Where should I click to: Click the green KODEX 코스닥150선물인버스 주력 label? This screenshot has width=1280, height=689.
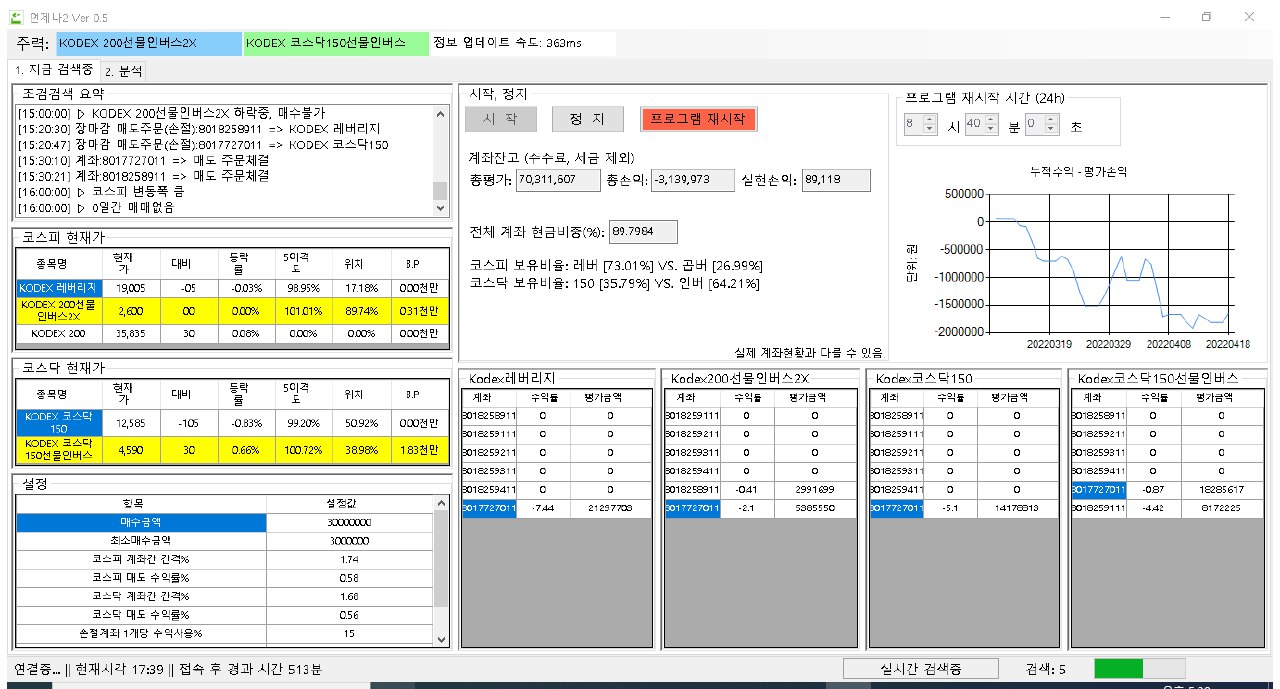pyautogui.click(x=337, y=44)
